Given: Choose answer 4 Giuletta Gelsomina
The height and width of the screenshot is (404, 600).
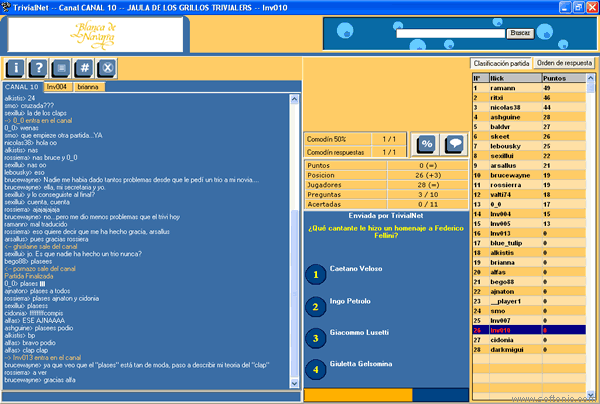Looking at the screenshot, I should 314,369.
